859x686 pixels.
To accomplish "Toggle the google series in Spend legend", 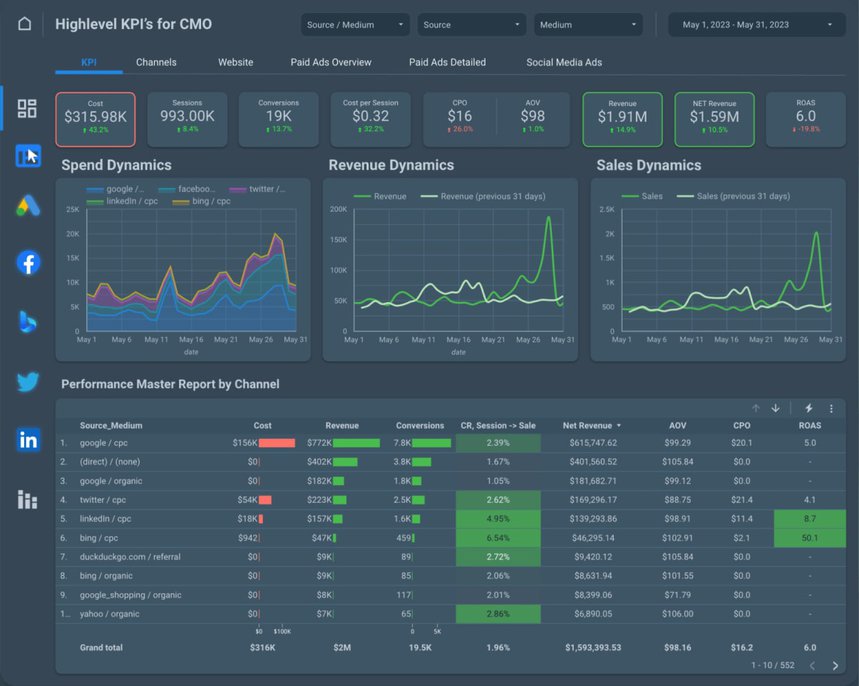I will 116,189.
